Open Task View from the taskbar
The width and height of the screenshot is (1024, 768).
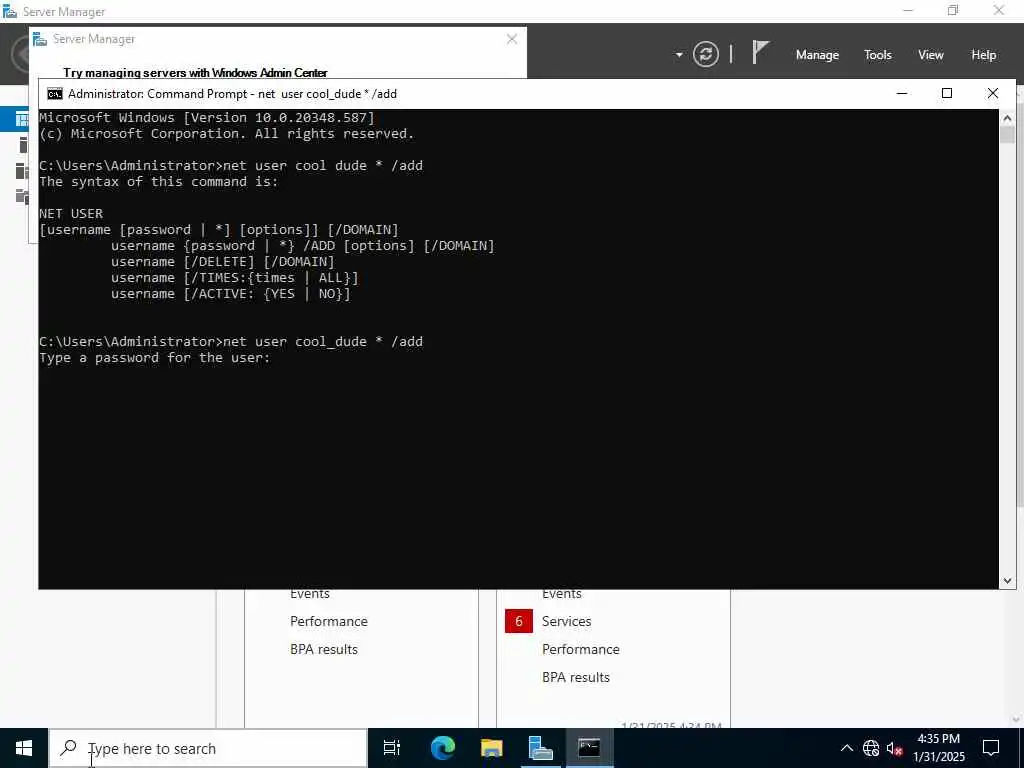(x=391, y=748)
